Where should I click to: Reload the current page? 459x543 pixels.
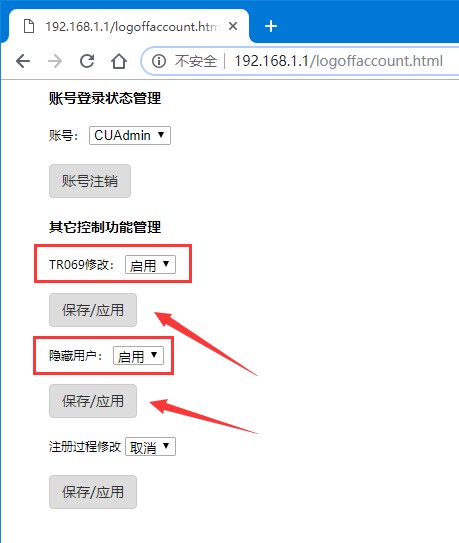pyautogui.click(x=87, y=61)
